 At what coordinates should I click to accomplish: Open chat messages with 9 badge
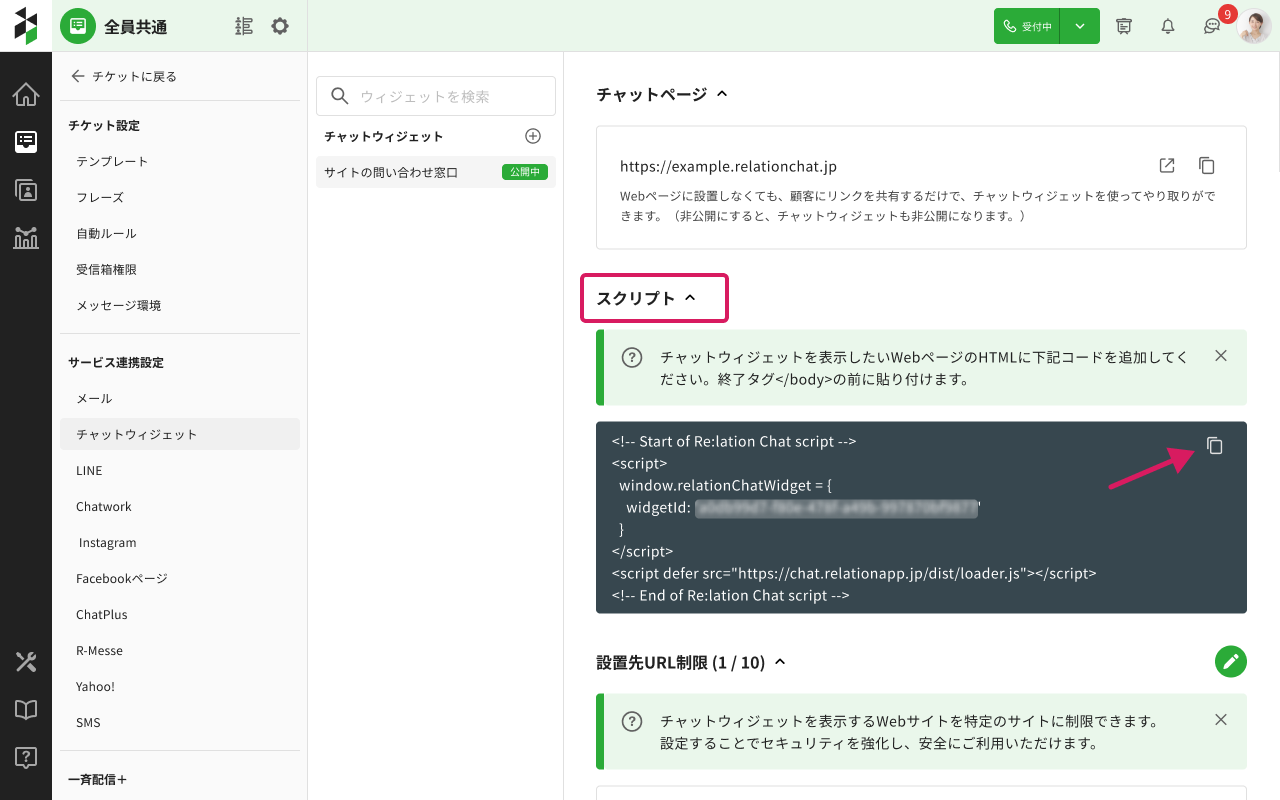1212,26
